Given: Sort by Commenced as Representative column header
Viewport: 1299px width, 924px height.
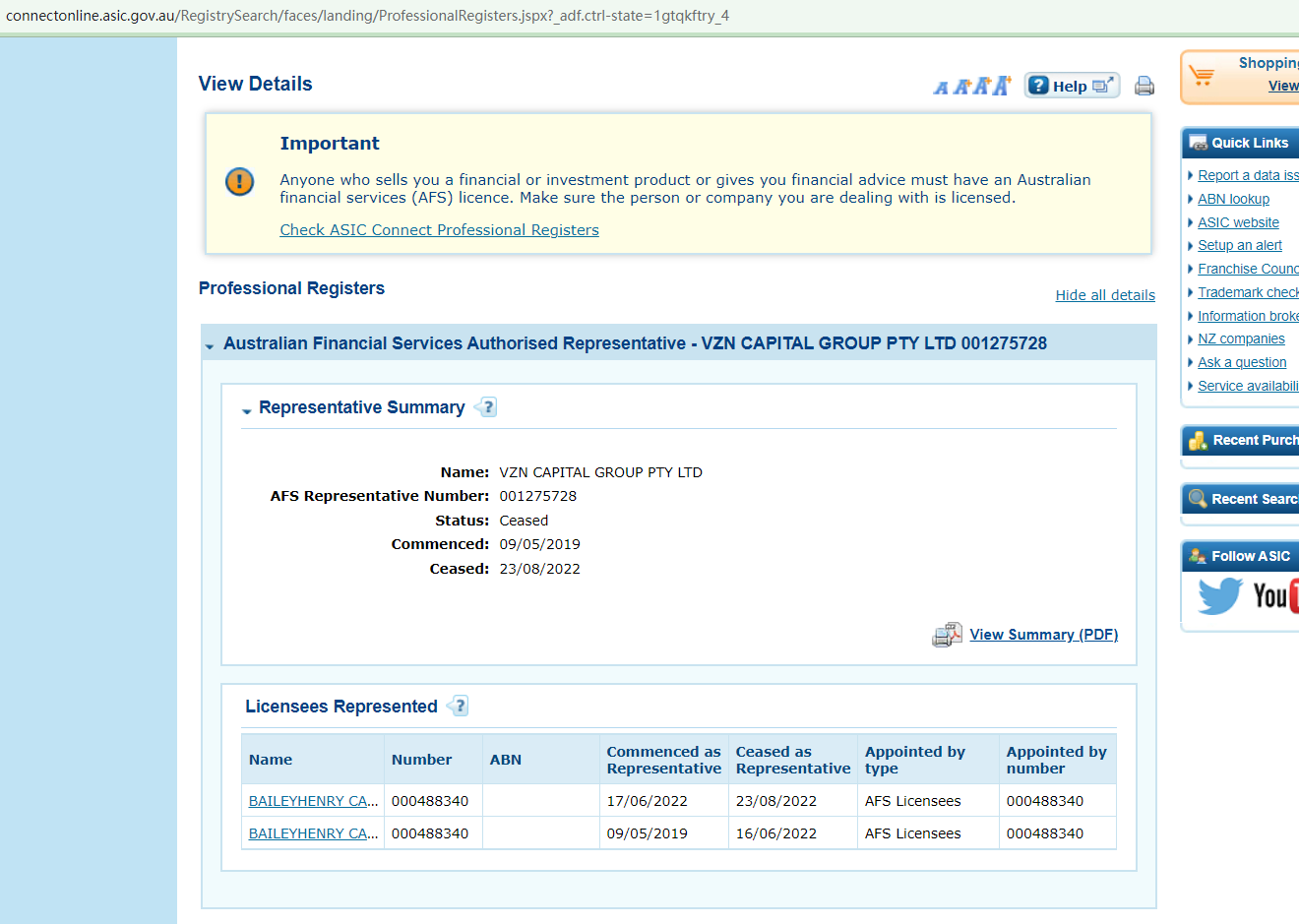Looking at the screenshot, I should 663,760.
